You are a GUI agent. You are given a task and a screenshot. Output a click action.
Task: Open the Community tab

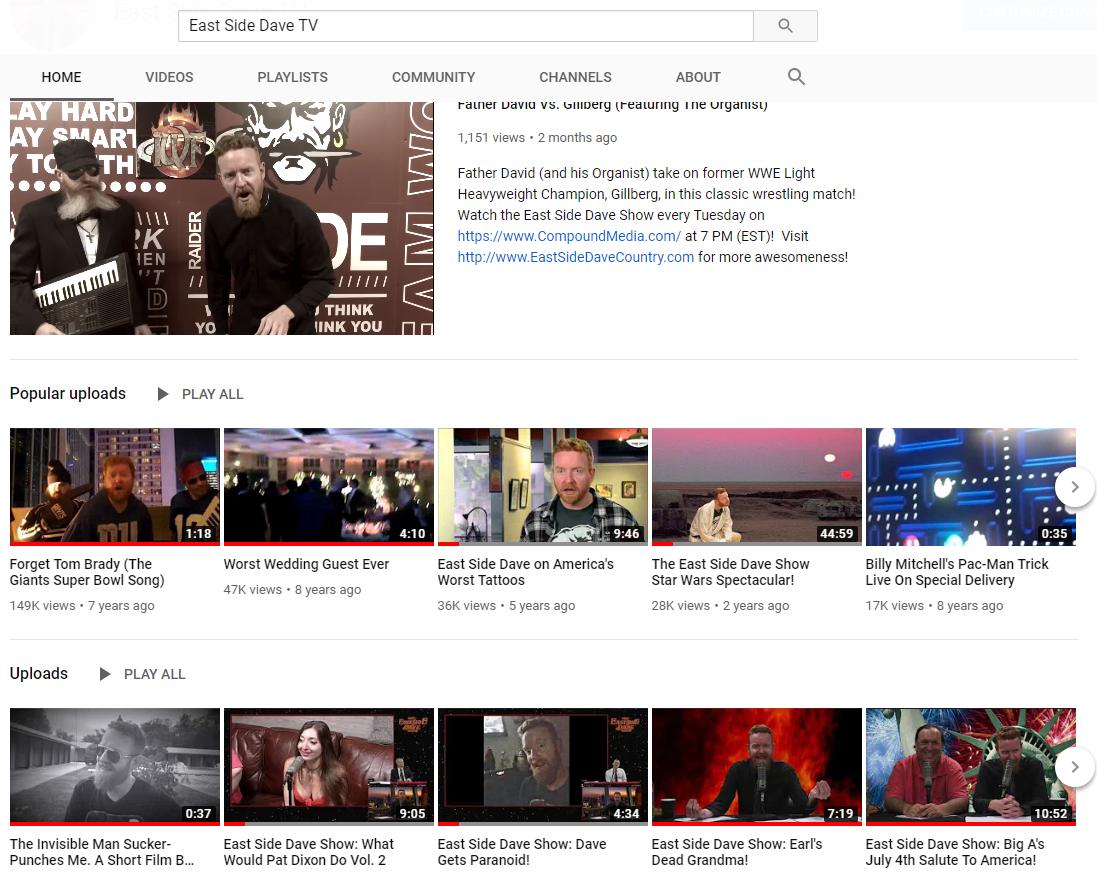(x=433, y=77)
